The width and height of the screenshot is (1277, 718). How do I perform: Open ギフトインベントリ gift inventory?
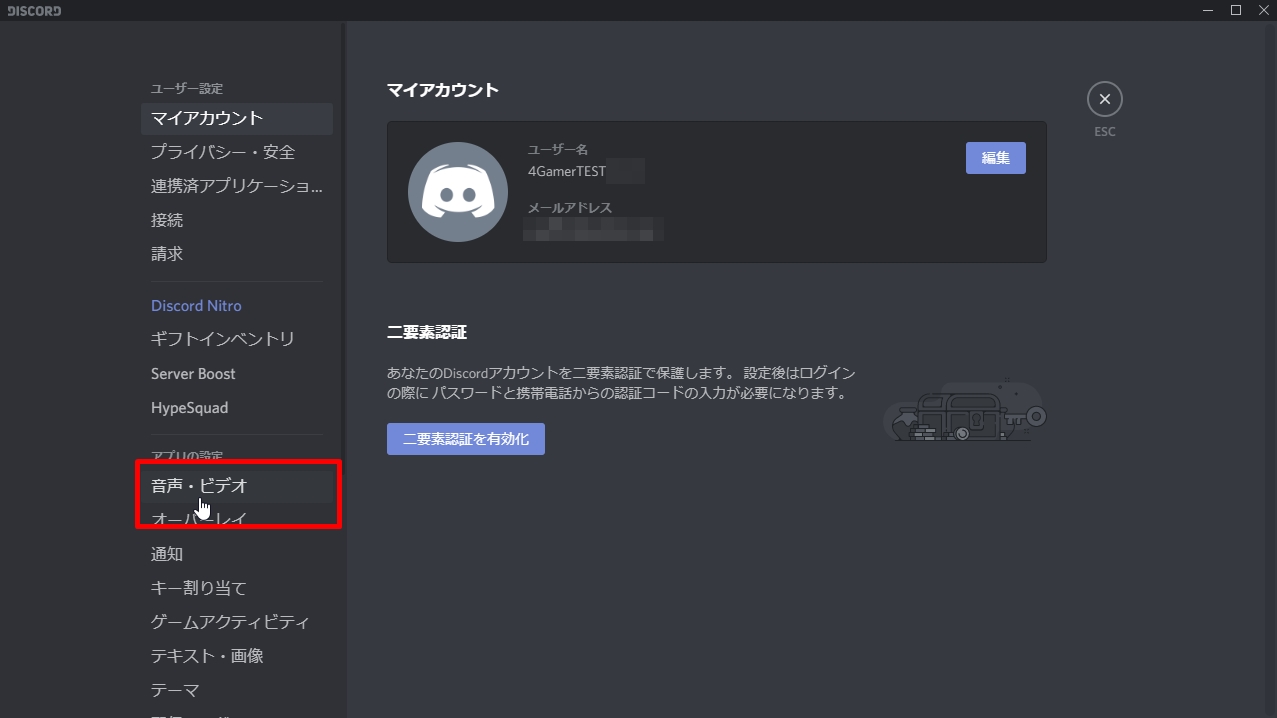237,340
